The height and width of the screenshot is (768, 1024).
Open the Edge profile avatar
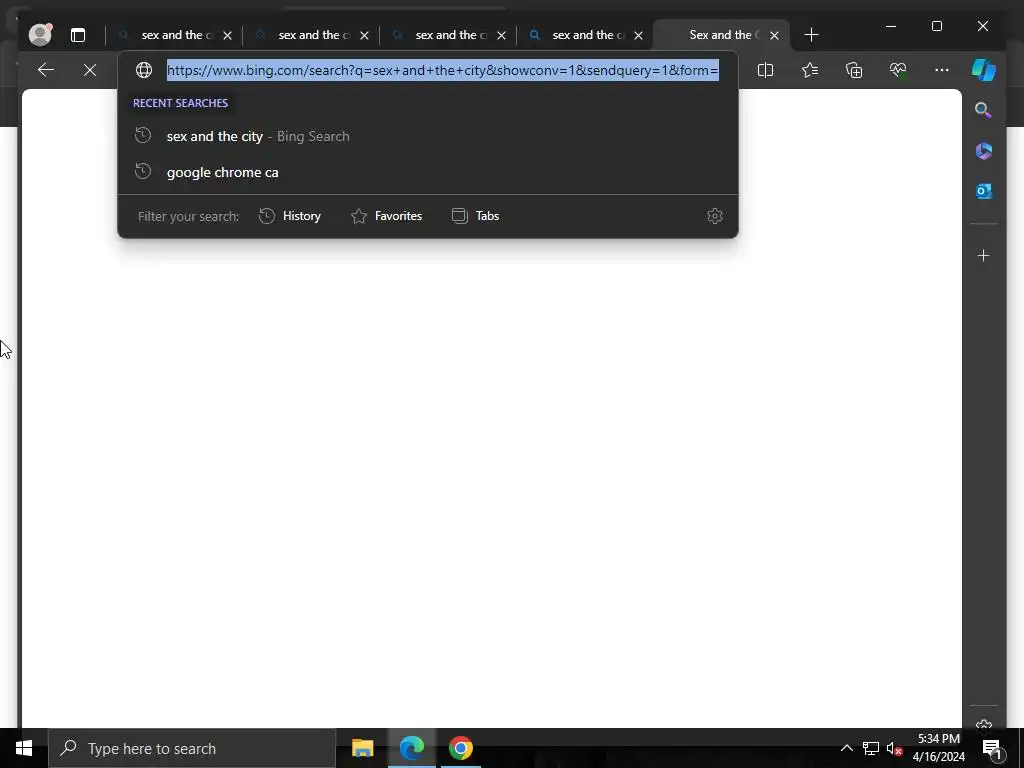click(x=40, y=35)
